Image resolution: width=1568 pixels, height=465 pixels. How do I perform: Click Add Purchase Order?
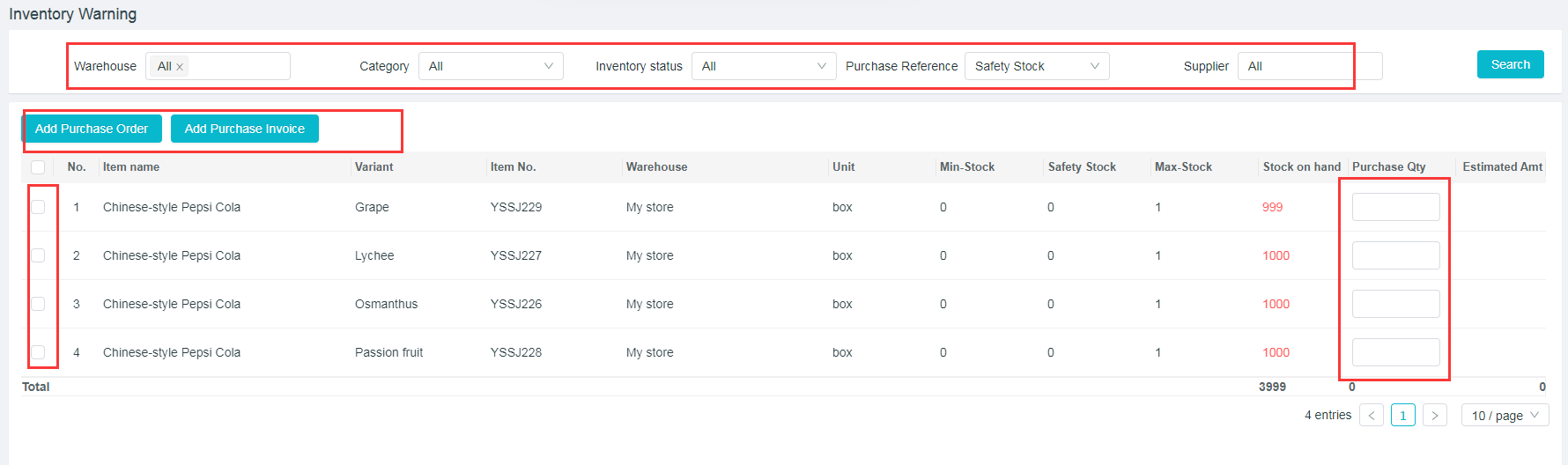coord(92,129)
